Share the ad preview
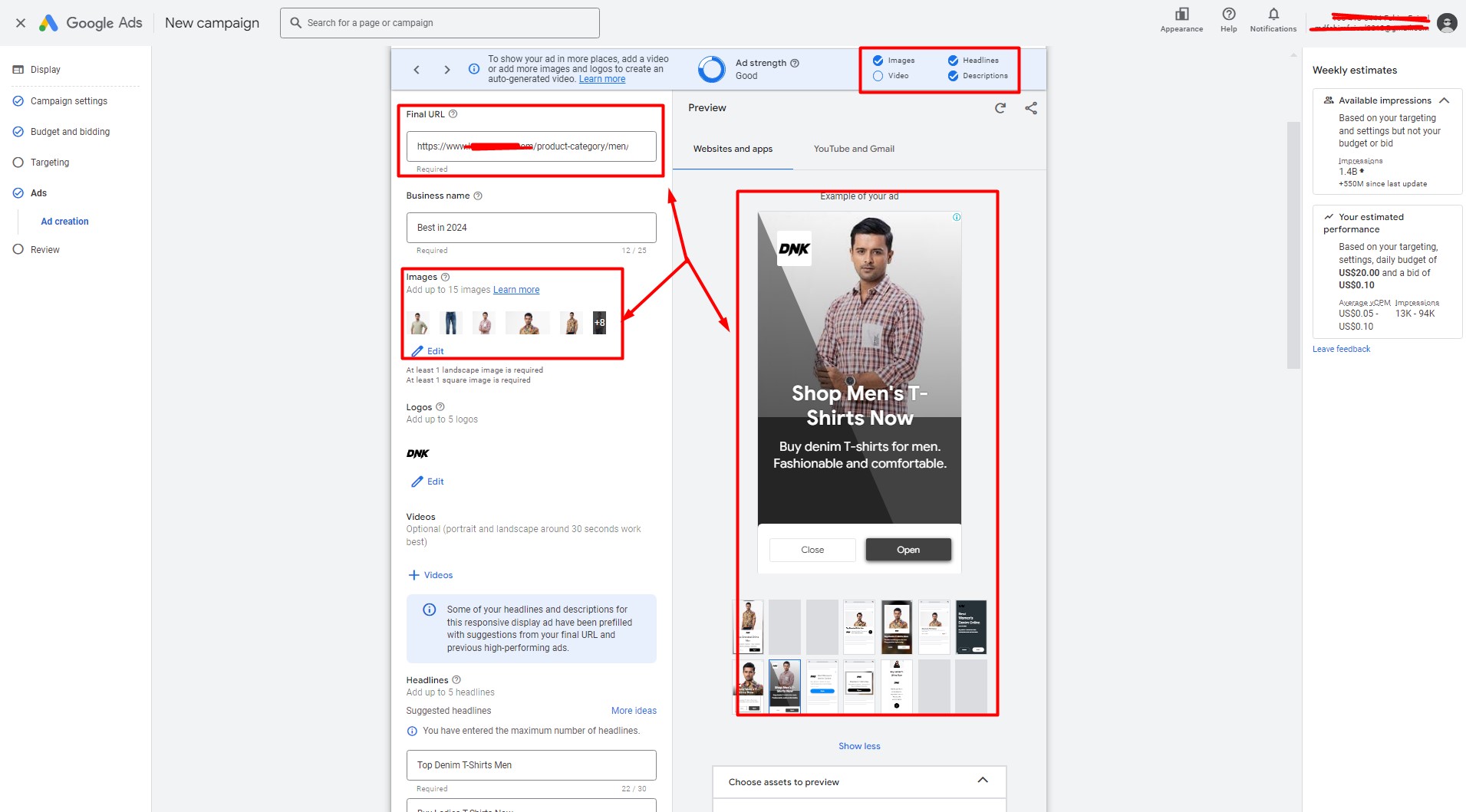This screenshot has height=812, width=1466. [x=1031, y=108]
